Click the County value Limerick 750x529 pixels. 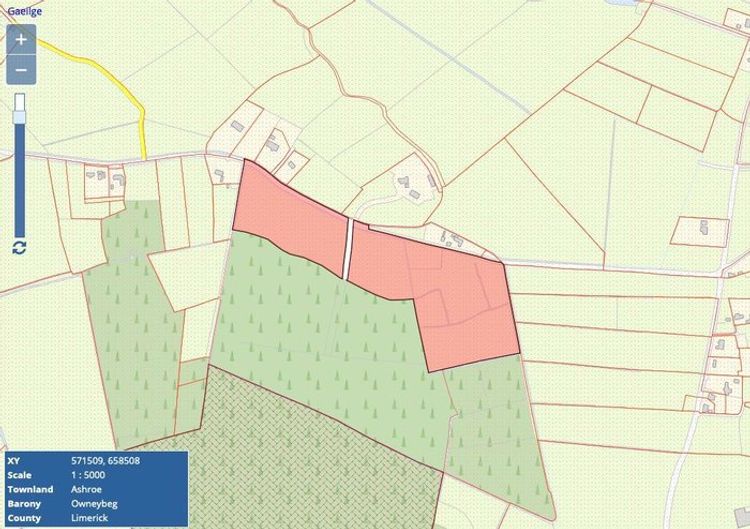89,518
